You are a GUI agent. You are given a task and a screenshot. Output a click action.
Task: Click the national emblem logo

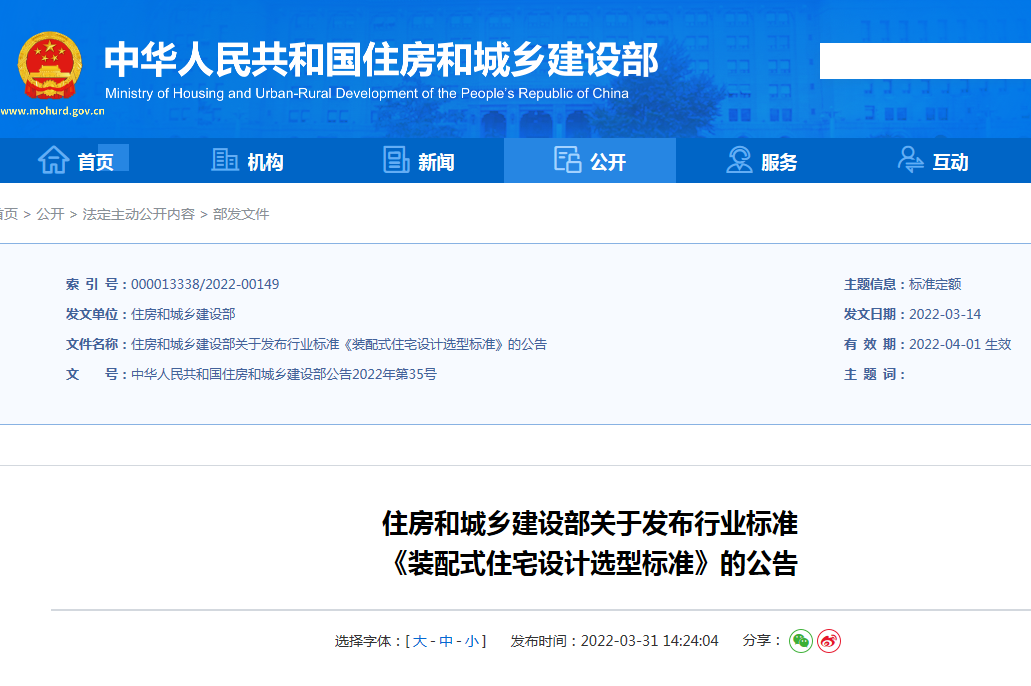[50, 66]
